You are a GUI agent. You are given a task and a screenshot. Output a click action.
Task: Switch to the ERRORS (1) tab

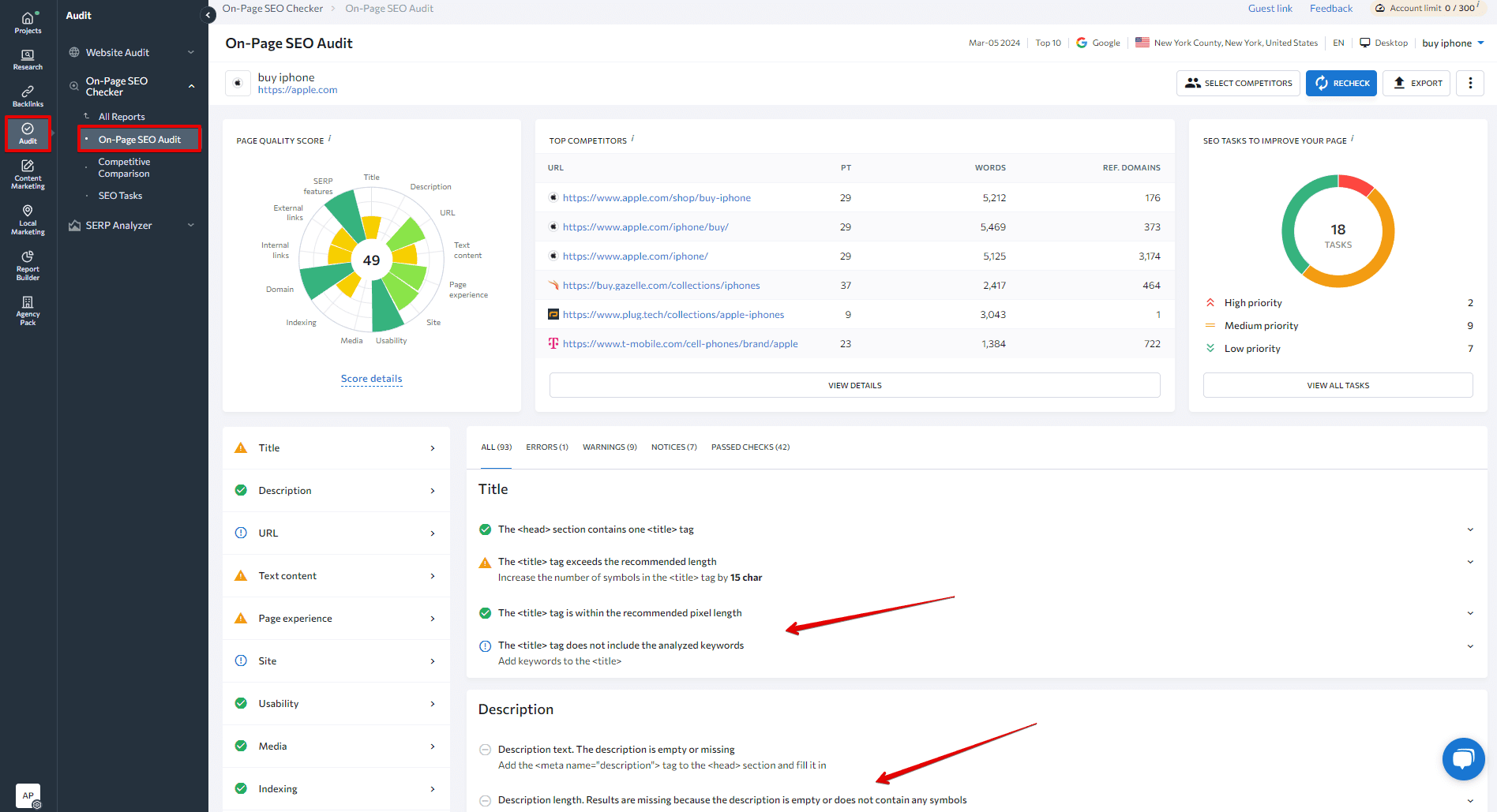546,447
